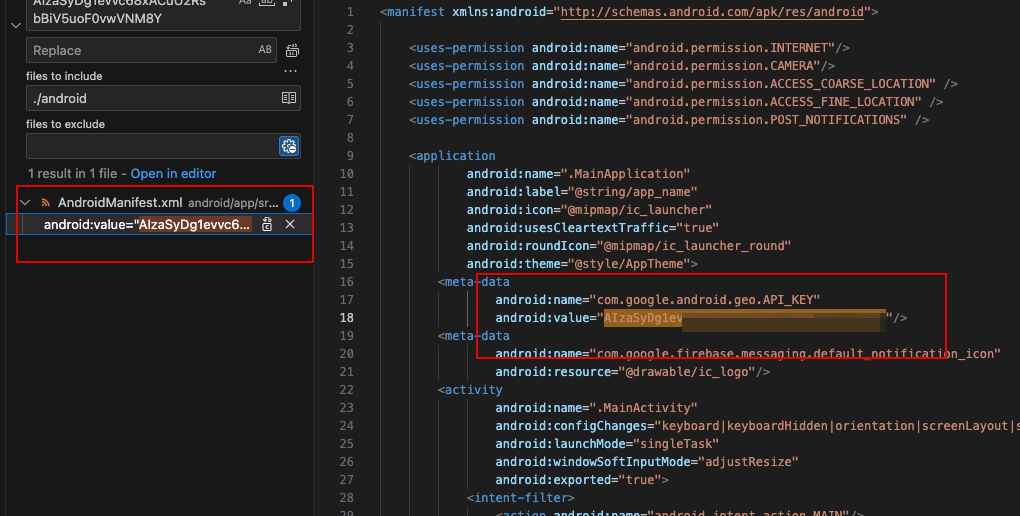Click android:theme @style/AppTheme attribute
The width and height of the screenshot is (1020, 516).
pos(582,264)
